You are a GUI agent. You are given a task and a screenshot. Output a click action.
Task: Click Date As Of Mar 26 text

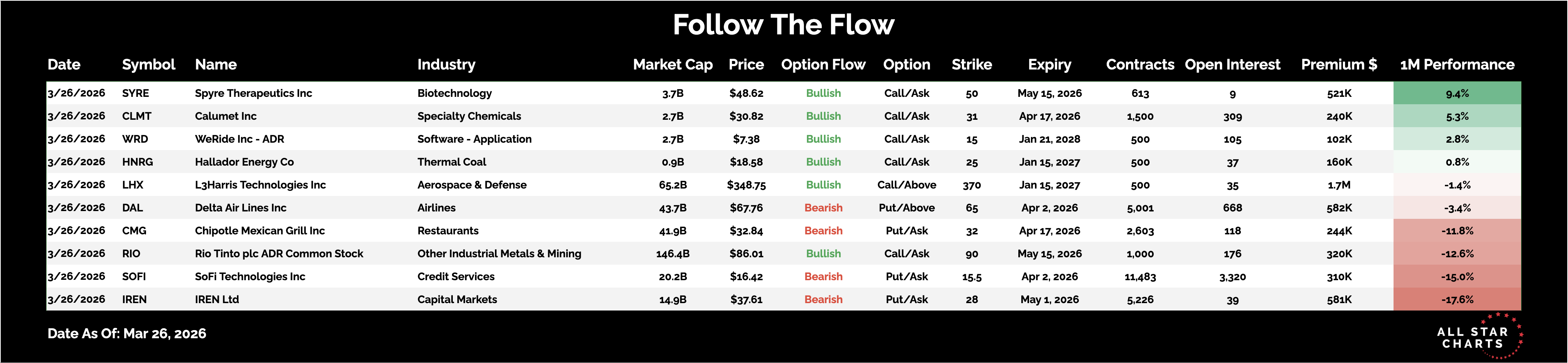[127, 334]
